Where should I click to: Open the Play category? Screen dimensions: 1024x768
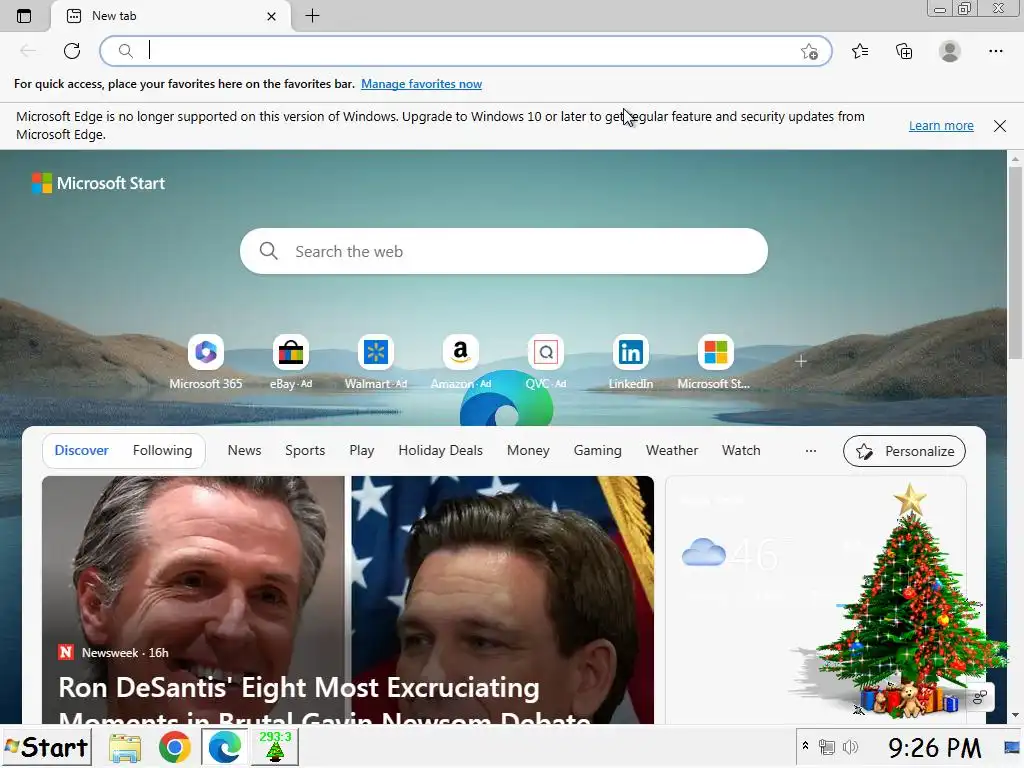point(362,451)
